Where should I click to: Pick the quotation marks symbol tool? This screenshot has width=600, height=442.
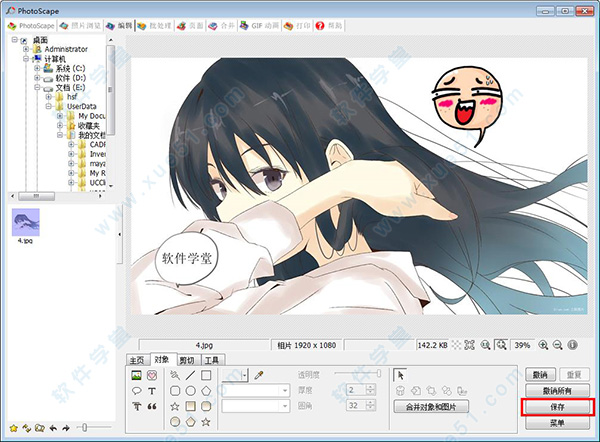click(x=152, y=406)
